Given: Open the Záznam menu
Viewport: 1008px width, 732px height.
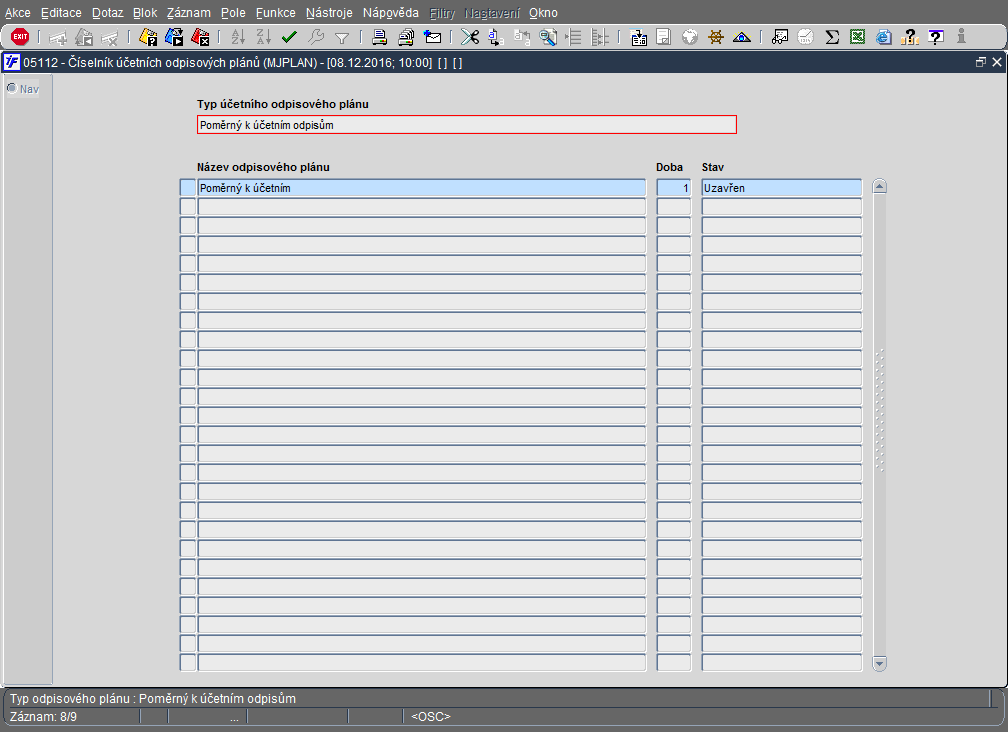Looking at the screenshot, I should [188, 13].
